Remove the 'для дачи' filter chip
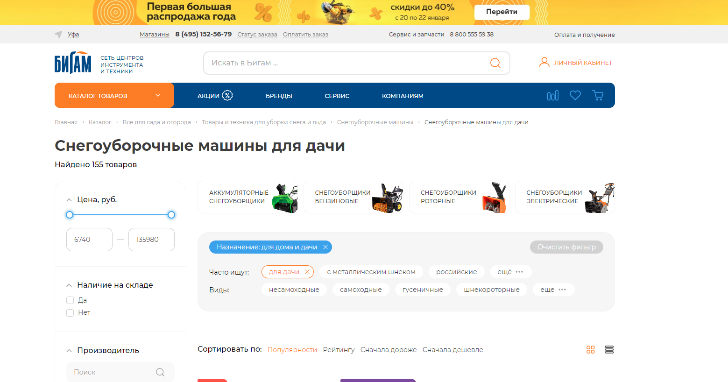The width and height of the screenshot is (728, 382). 307,272
